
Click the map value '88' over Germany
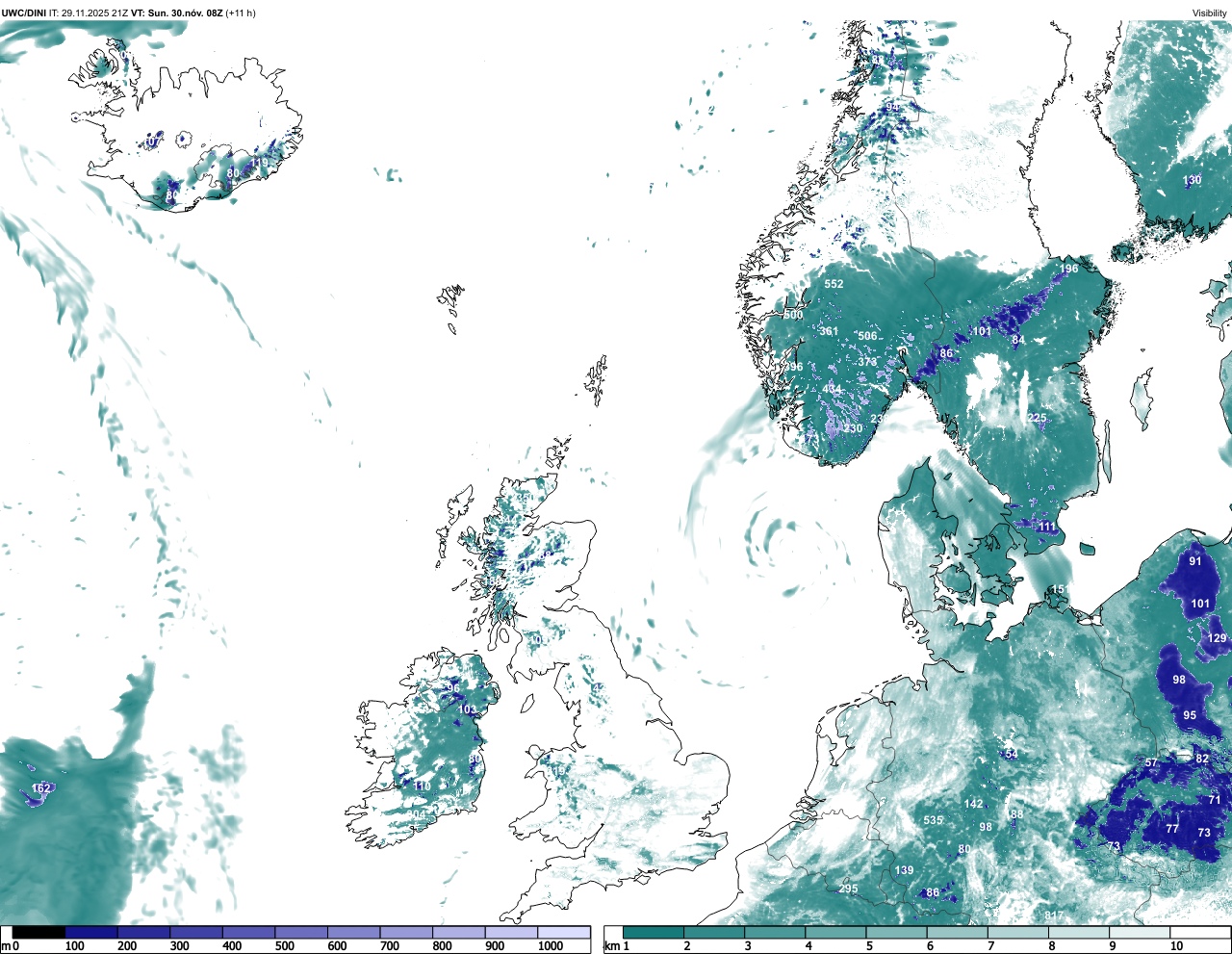click(1017, 815)
